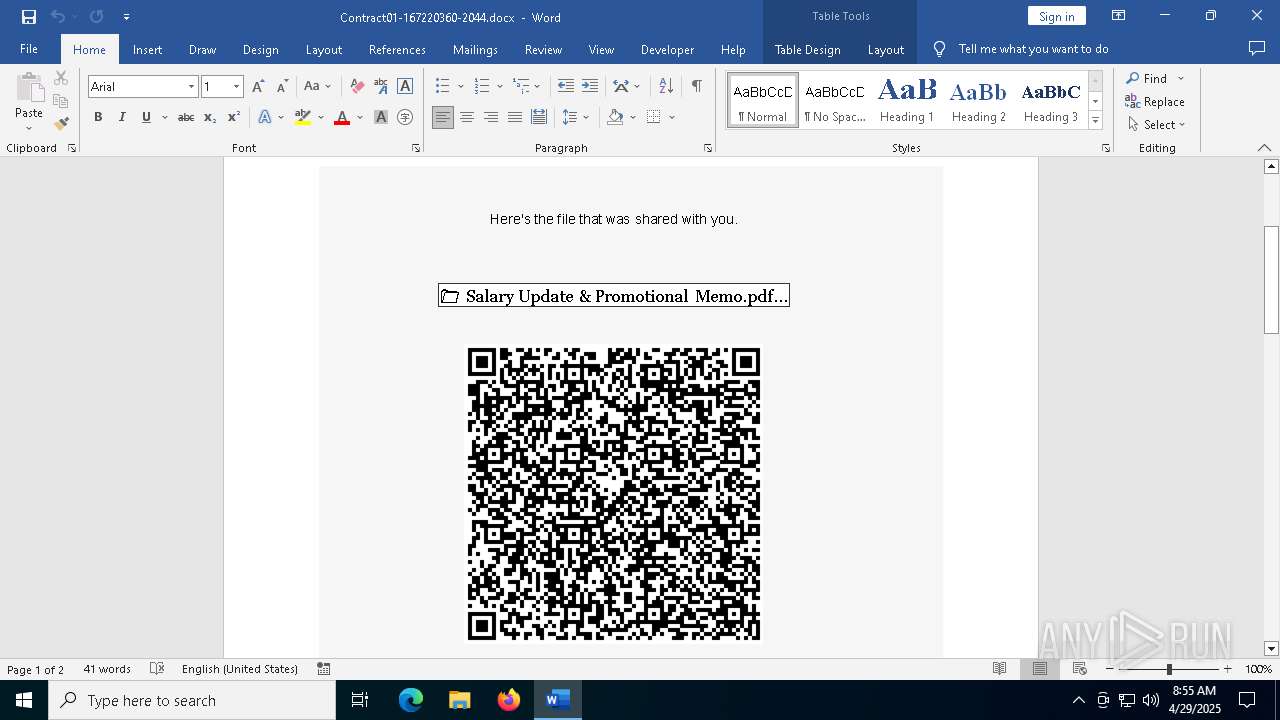Decrease paragraph indent

point(566,87)
